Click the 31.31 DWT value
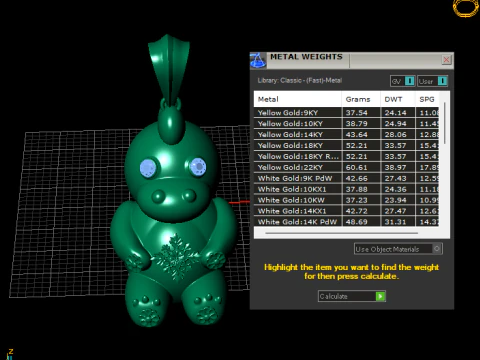Viewport: 480px width, 360px height. 395,222
